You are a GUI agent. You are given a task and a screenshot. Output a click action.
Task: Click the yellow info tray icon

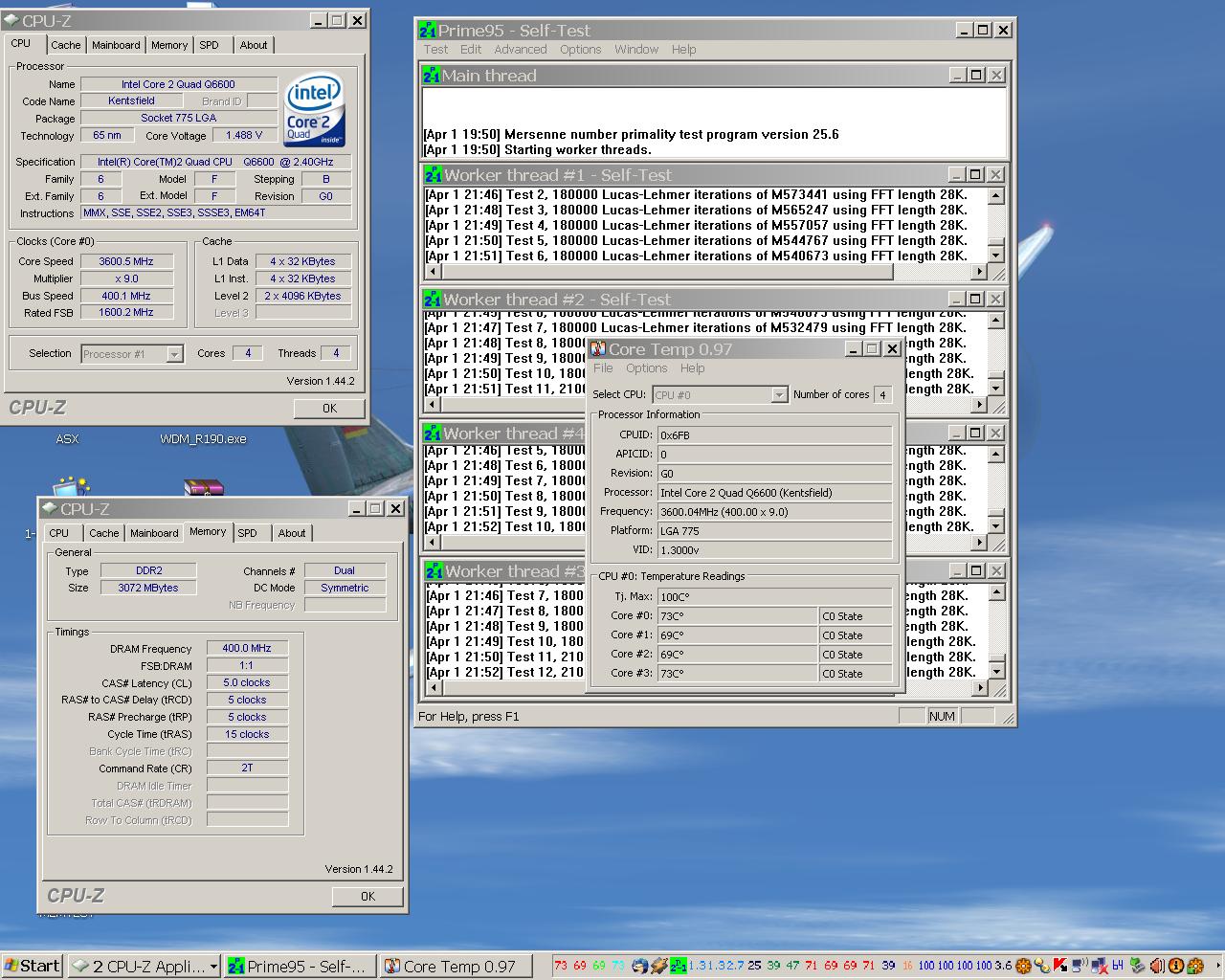pyautogui.click(x=1176, y=966)
